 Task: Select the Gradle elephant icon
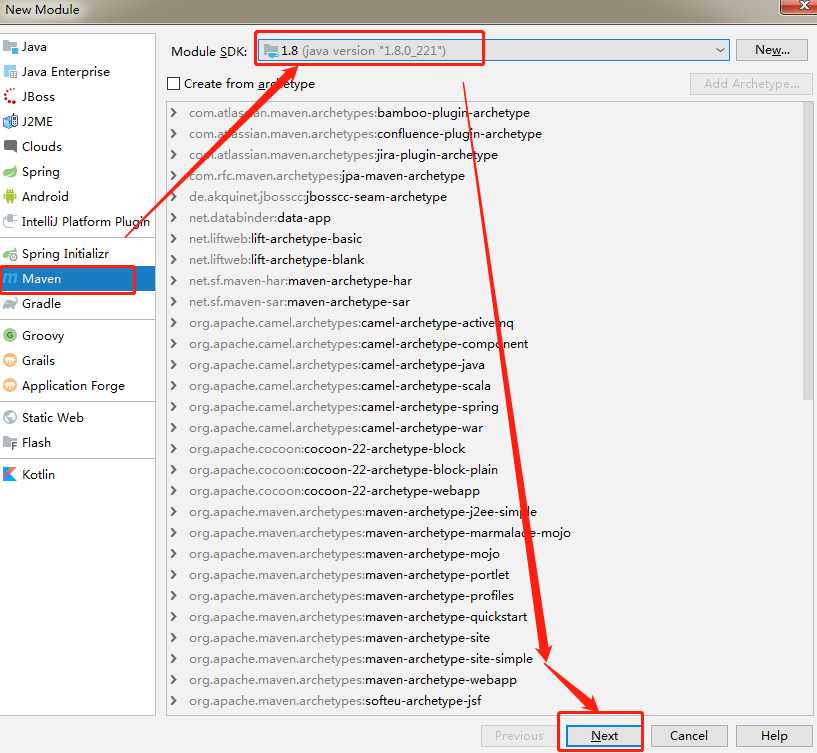(10, 304)
